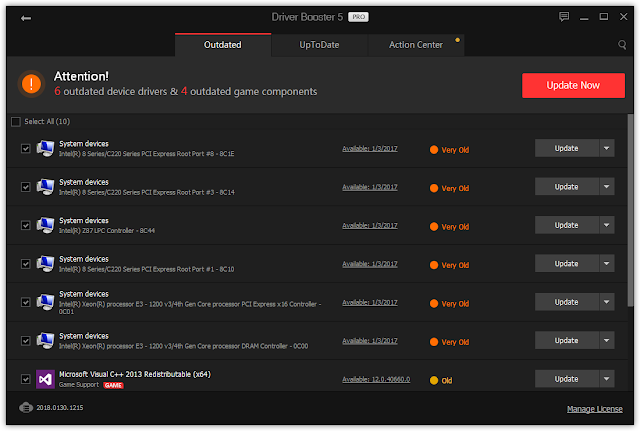This screenshot has height=431, width=640.
Task: Click device icon for DRAM Controller - 0C00
Action: tap(45, 341)
